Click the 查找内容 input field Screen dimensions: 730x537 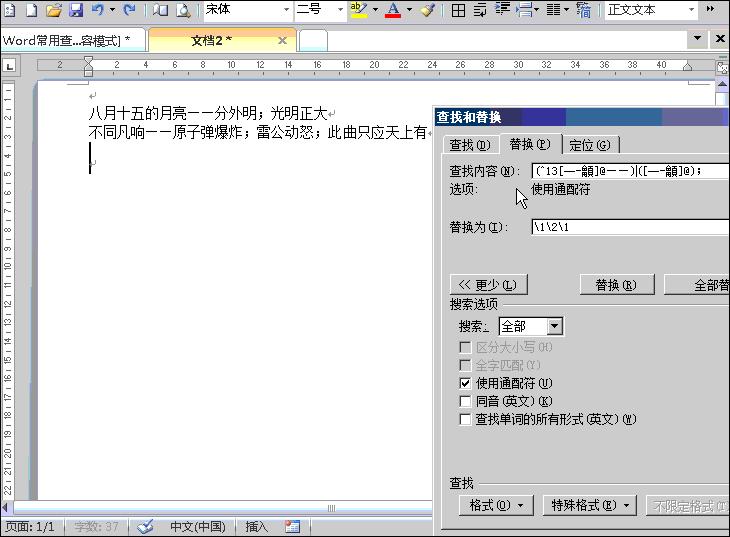630,171
